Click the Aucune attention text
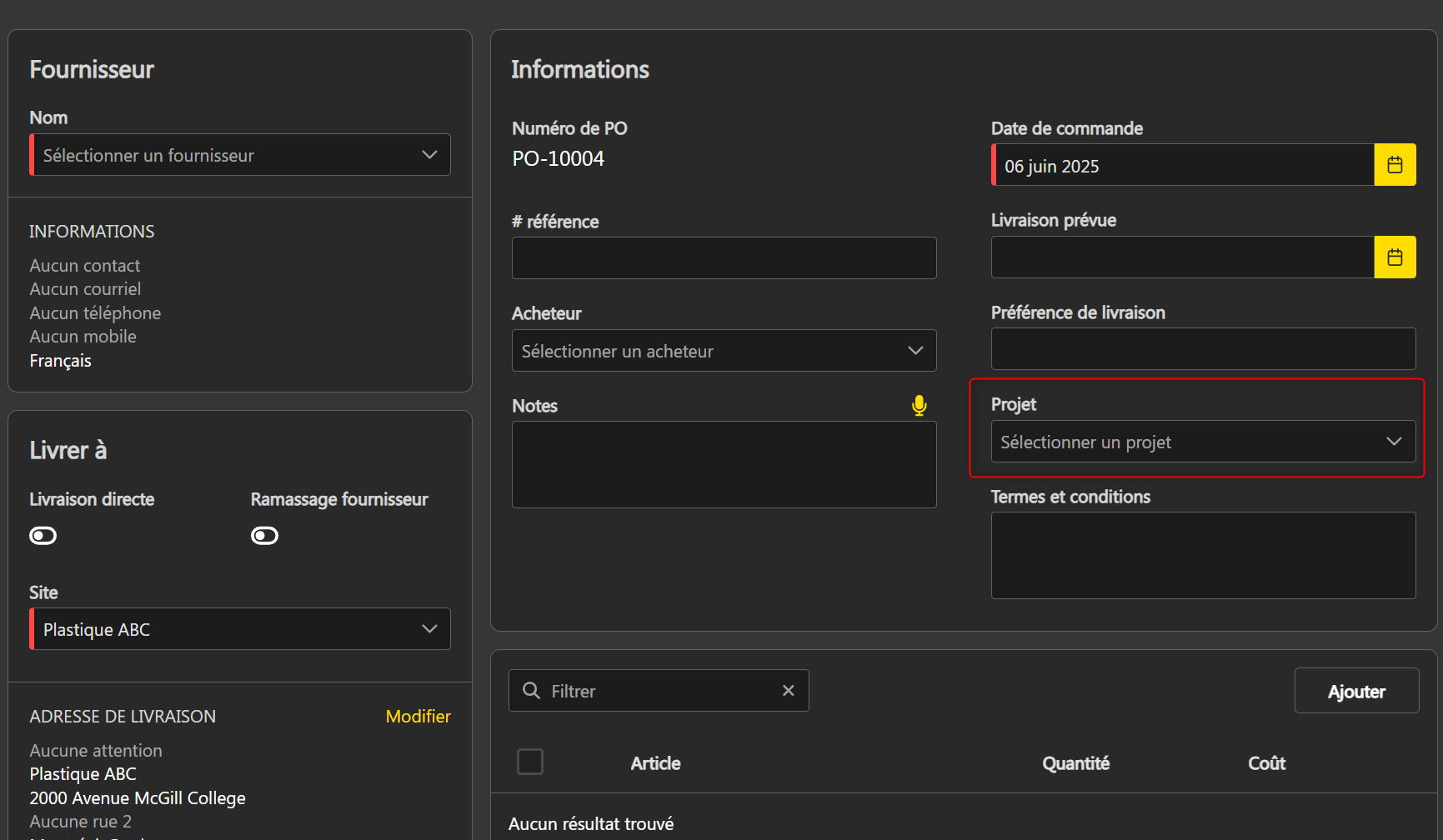Screen dimensions: 1443x840 [96, 751]
